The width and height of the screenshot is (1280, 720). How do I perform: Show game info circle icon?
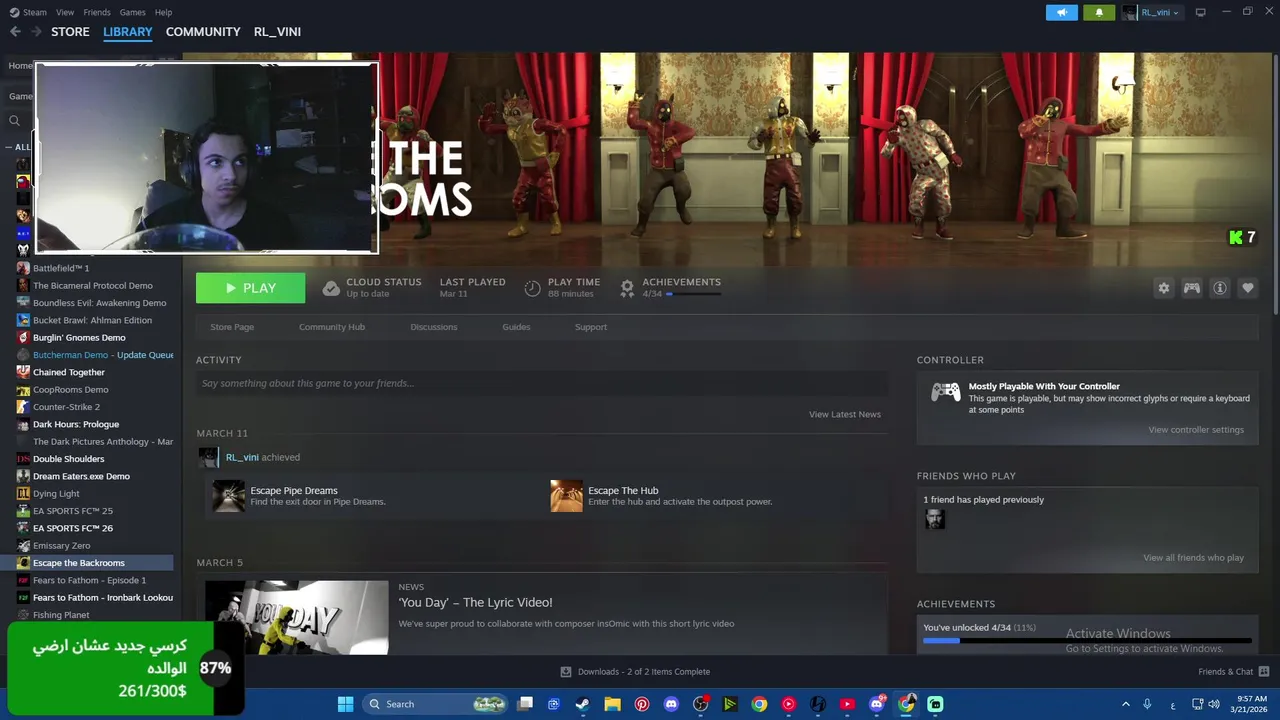click(x=1220, y=288)
